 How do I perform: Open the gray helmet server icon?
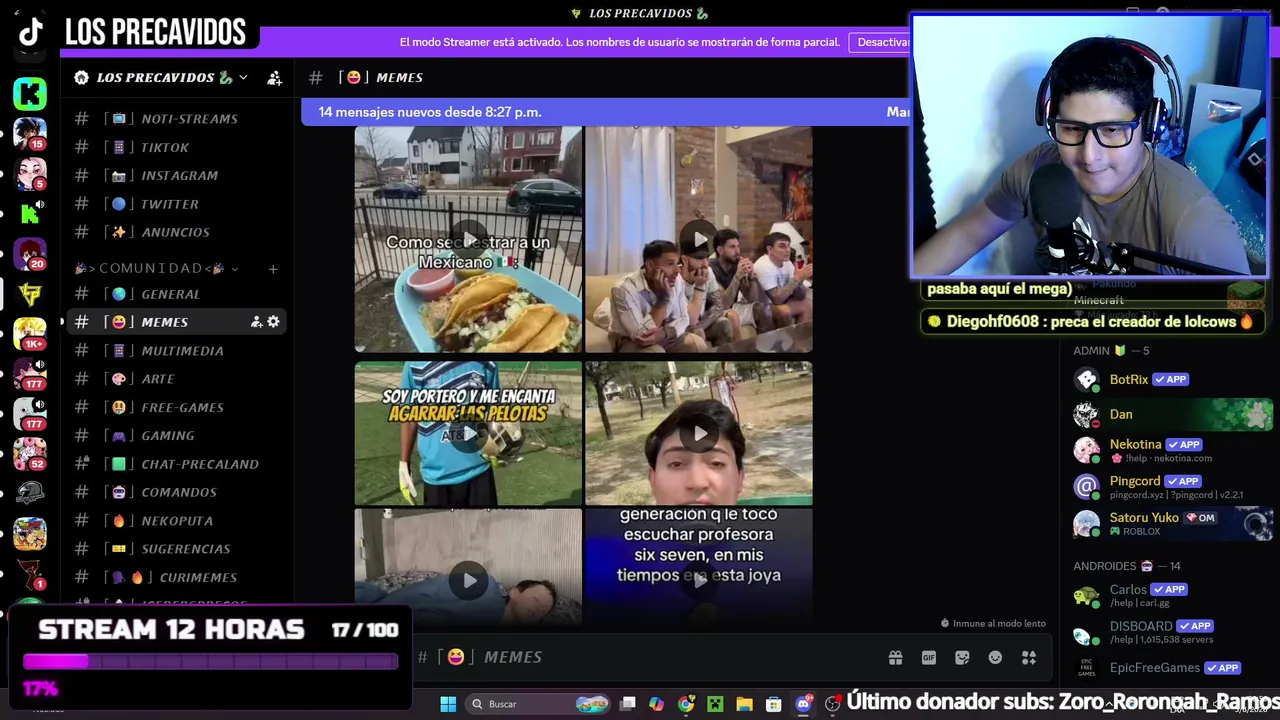pyautogui.click(x=30, y=493)
